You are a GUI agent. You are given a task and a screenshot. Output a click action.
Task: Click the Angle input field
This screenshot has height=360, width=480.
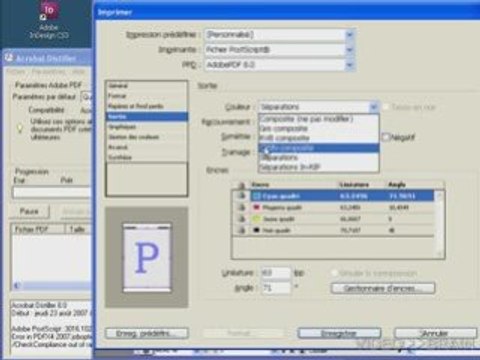(276, 288)
